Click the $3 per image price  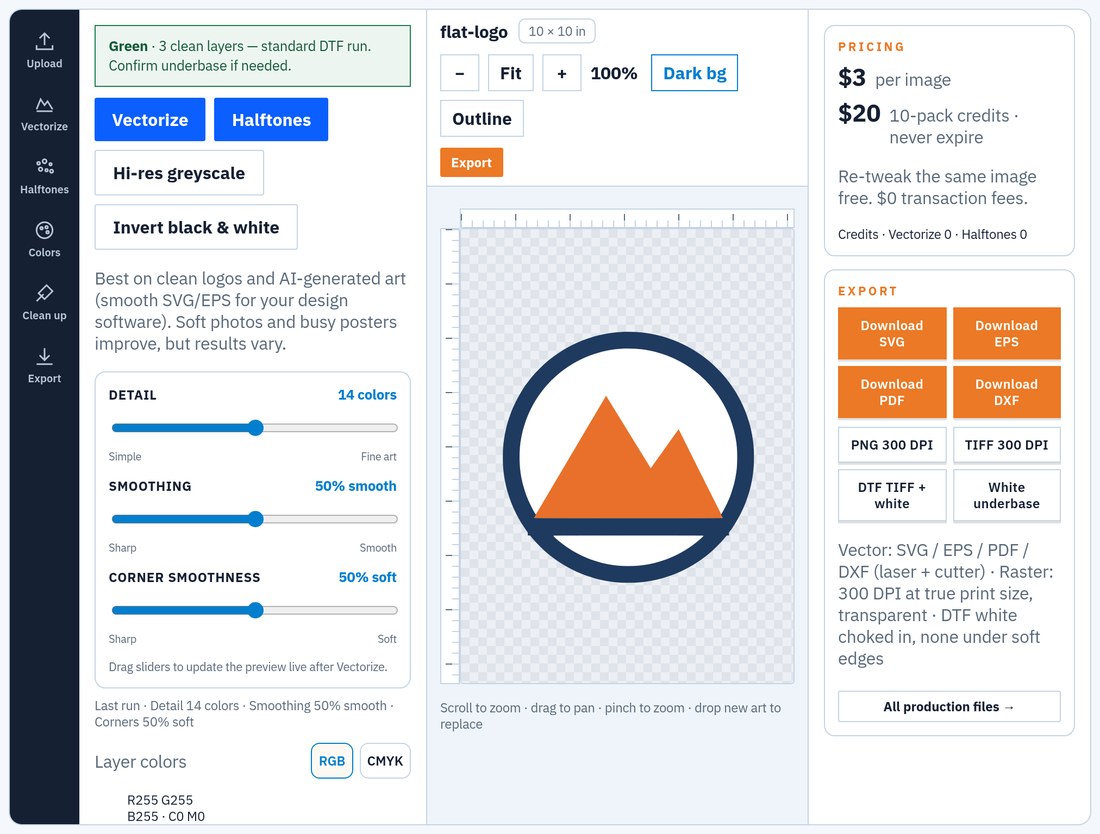tap(894, 78)
